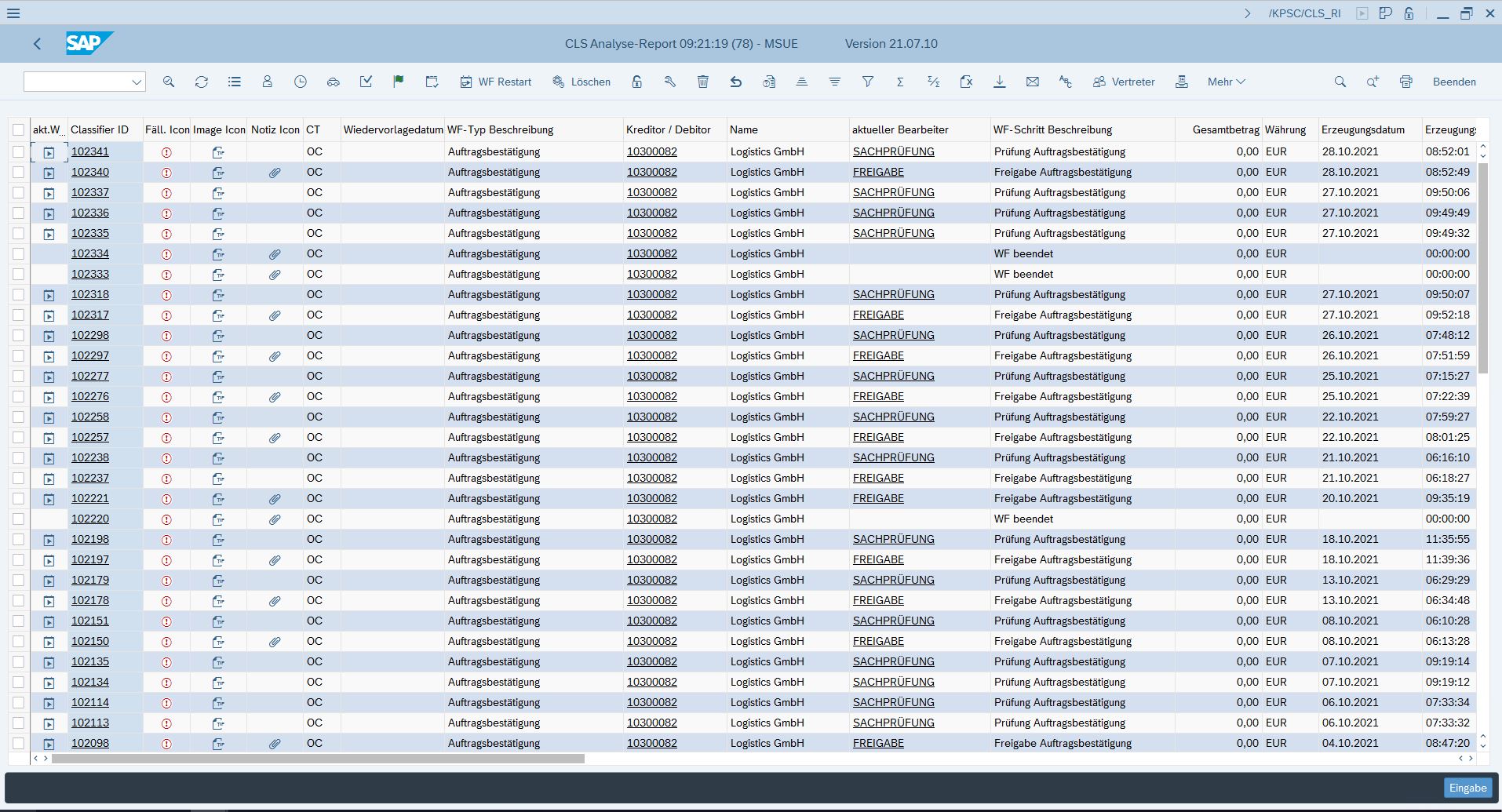Image resolution: width=1502 pixels, height=812 pixels.
Task: Click the user person icon
Action: (268, 82)
